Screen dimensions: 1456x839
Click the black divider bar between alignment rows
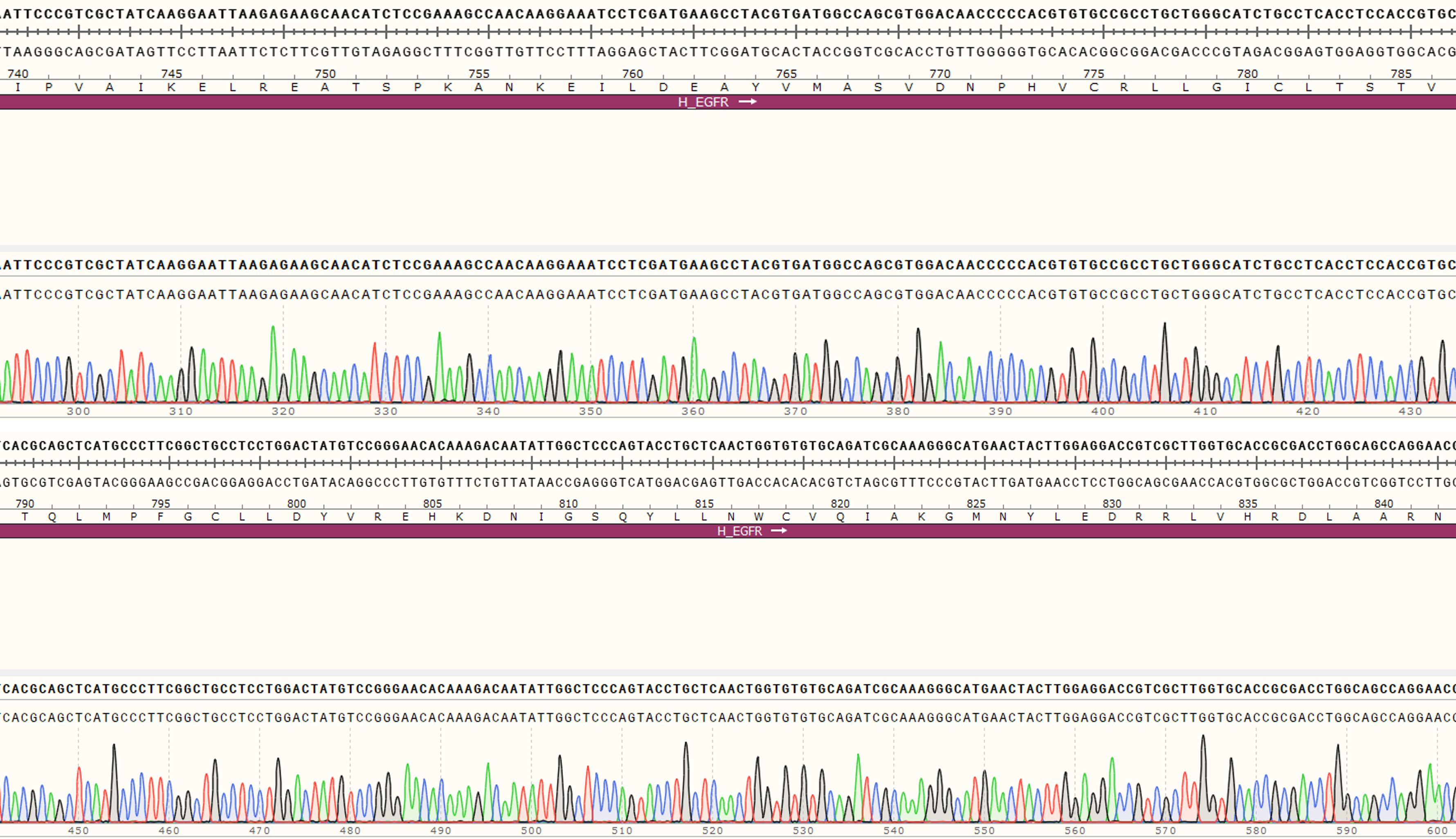(x=728, y=426)
